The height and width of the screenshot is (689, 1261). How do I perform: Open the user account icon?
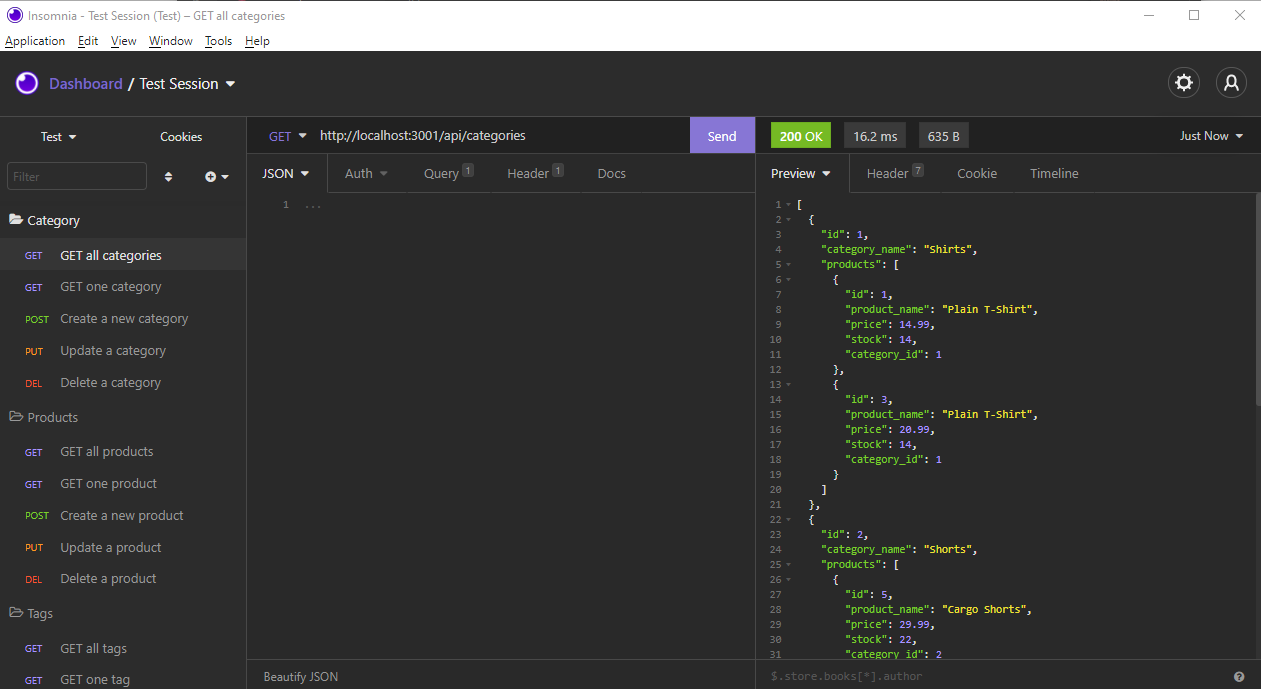(1231, 83)
